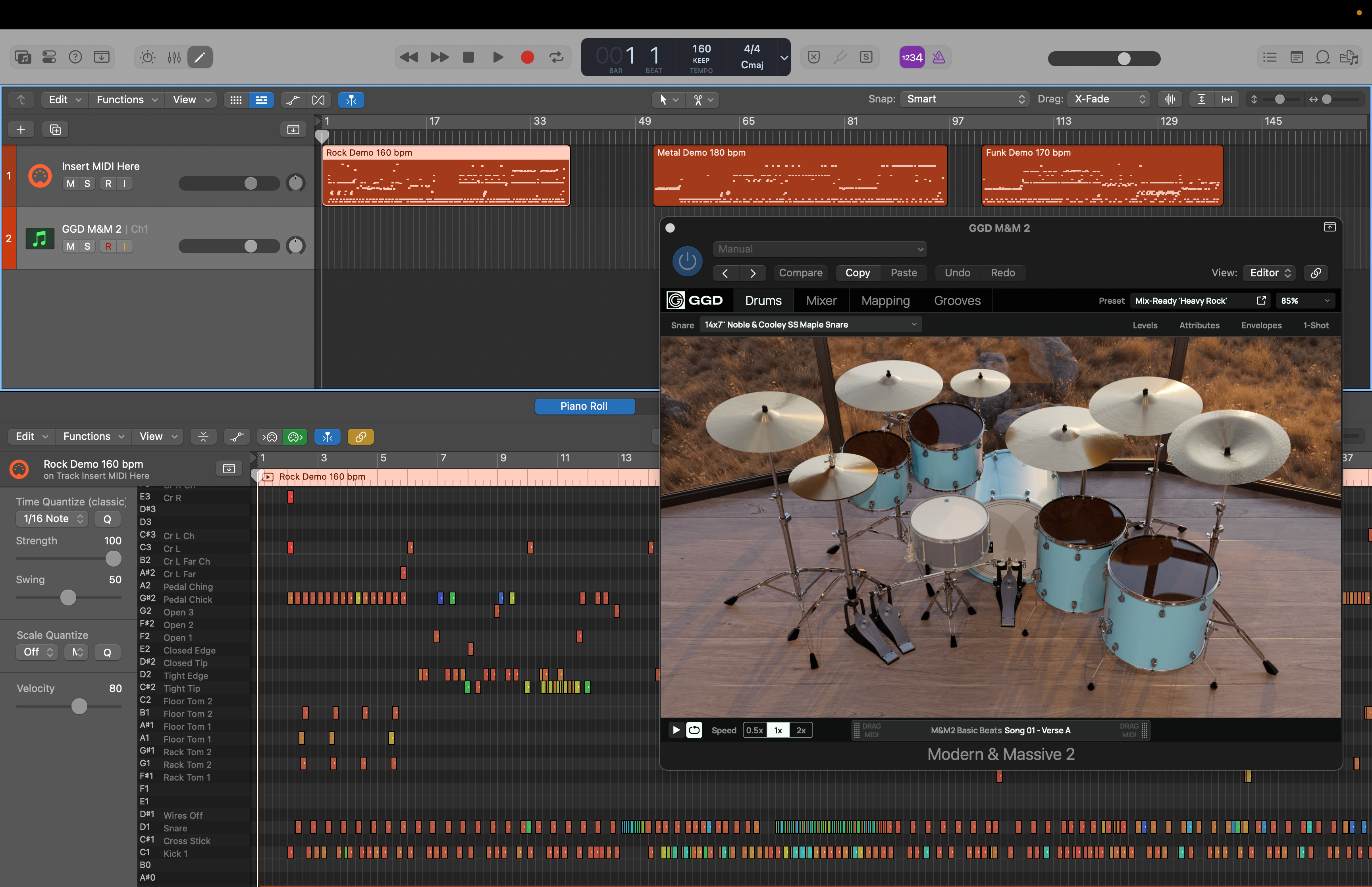Toggle the MIDI link icon in Piano Roll
1372x887 pixels.
[x=360, y=437]
